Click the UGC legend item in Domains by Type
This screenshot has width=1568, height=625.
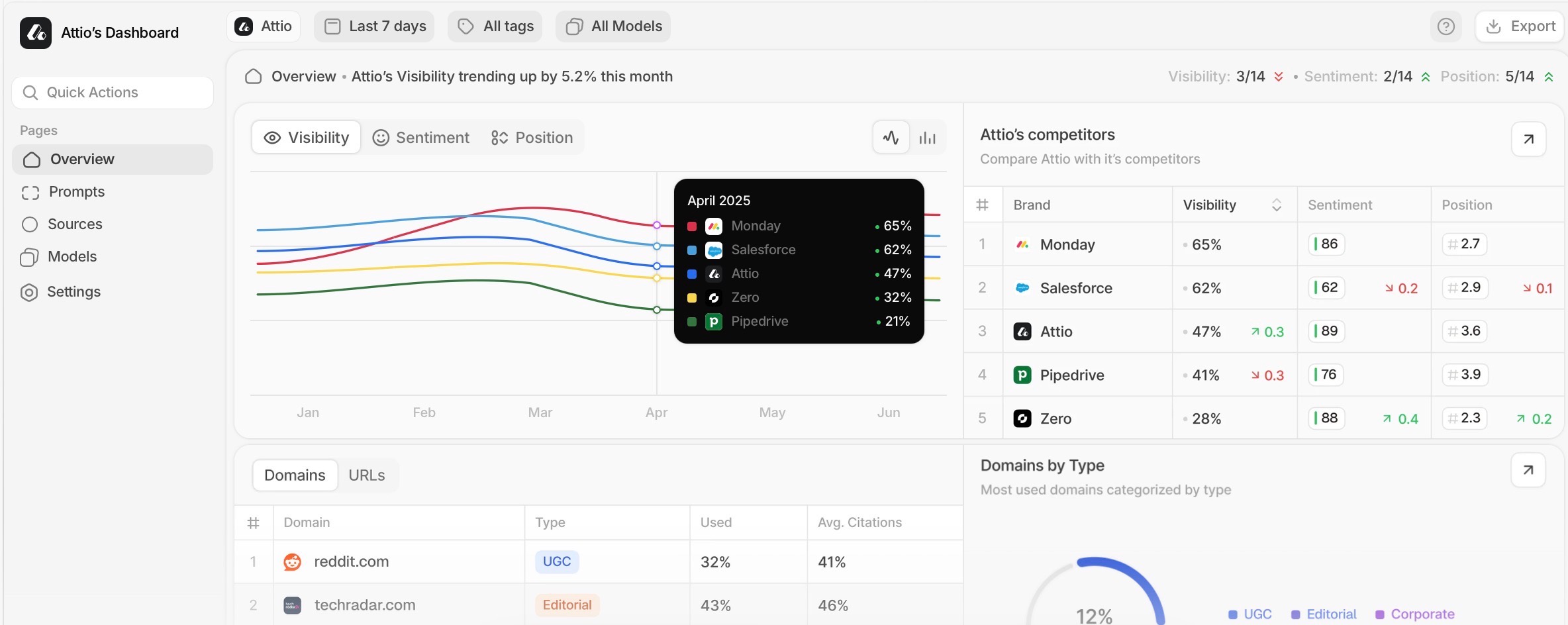pos(1250,614)
